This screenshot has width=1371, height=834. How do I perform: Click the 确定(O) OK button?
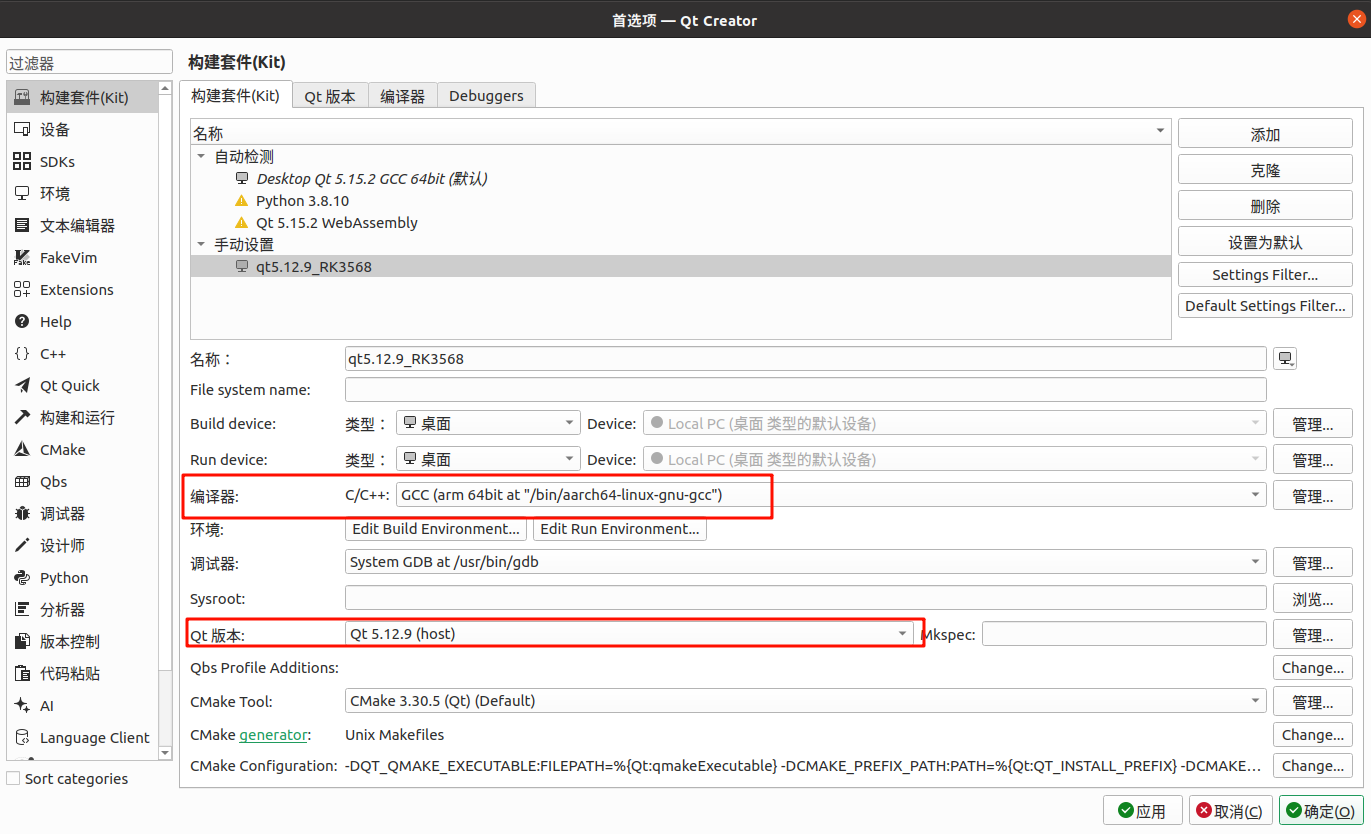click(1322, 811)
